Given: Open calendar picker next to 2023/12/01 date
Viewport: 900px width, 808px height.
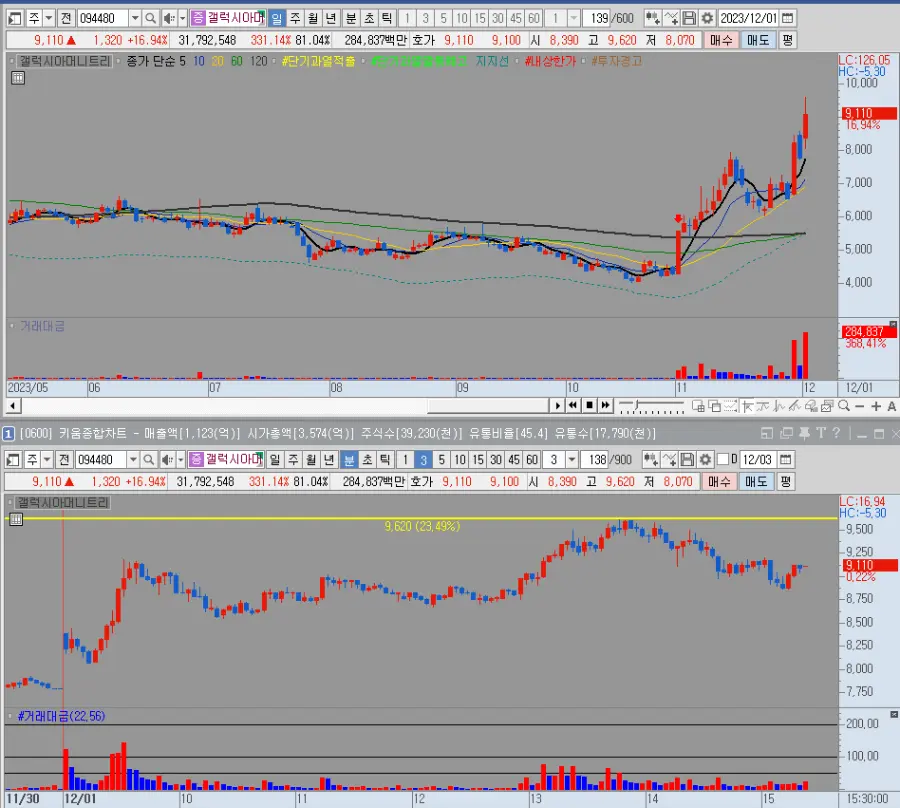Looking at the screenshot, I should 788,18.
